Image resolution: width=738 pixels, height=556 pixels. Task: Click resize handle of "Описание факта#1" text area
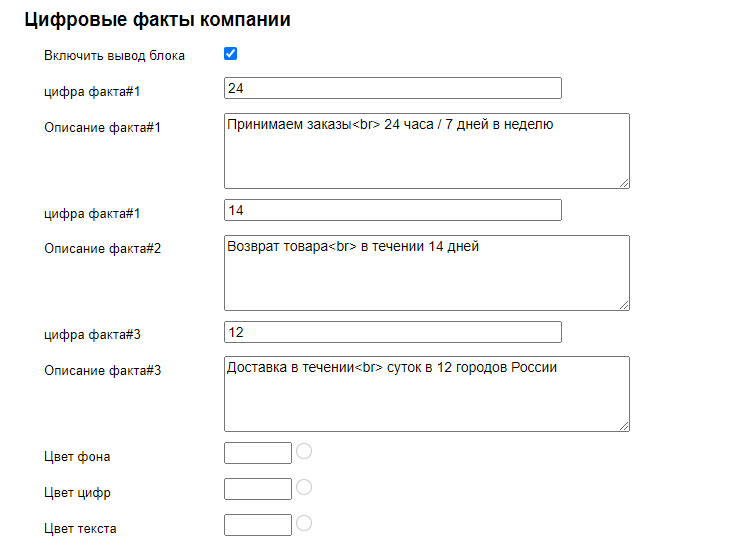pyautogui.click(x=624, y=183)
